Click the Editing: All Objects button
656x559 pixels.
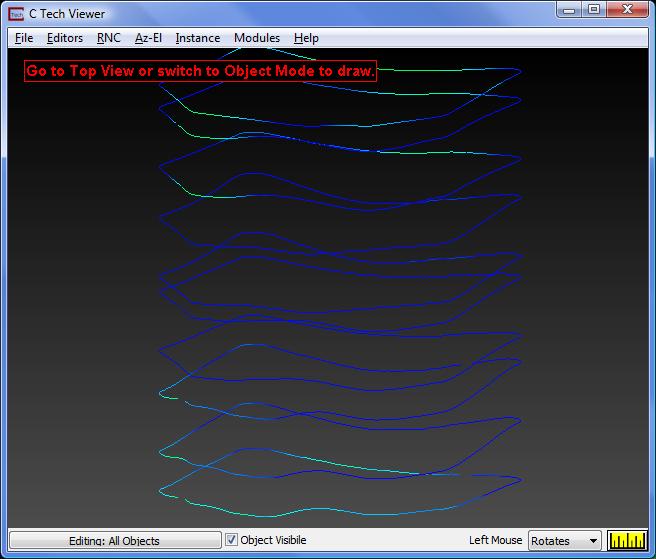(115, 541)
